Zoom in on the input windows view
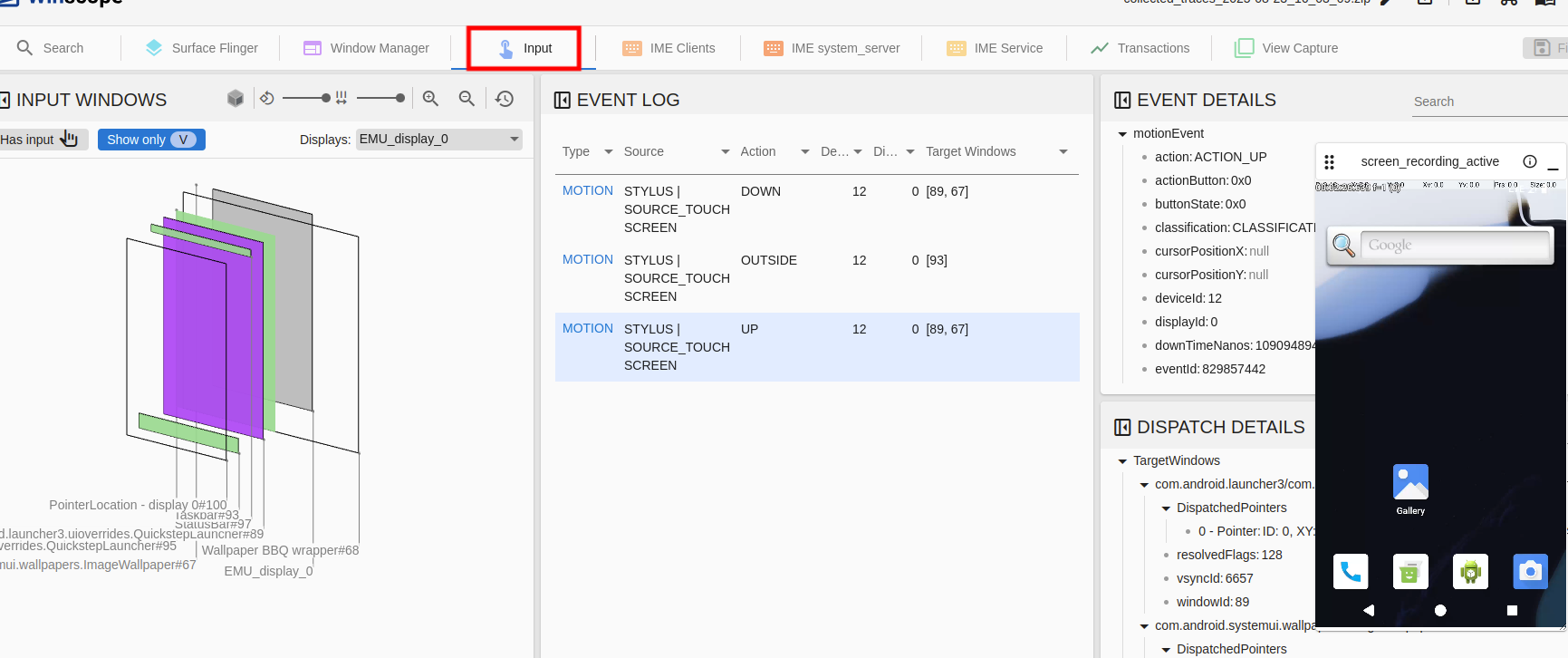 tap(430, 98)
